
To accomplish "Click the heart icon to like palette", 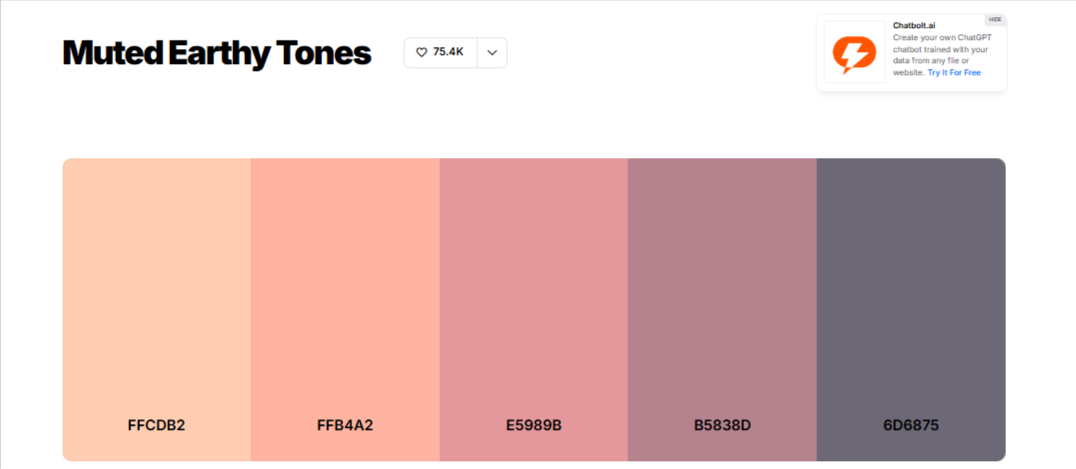I will 421,52.
